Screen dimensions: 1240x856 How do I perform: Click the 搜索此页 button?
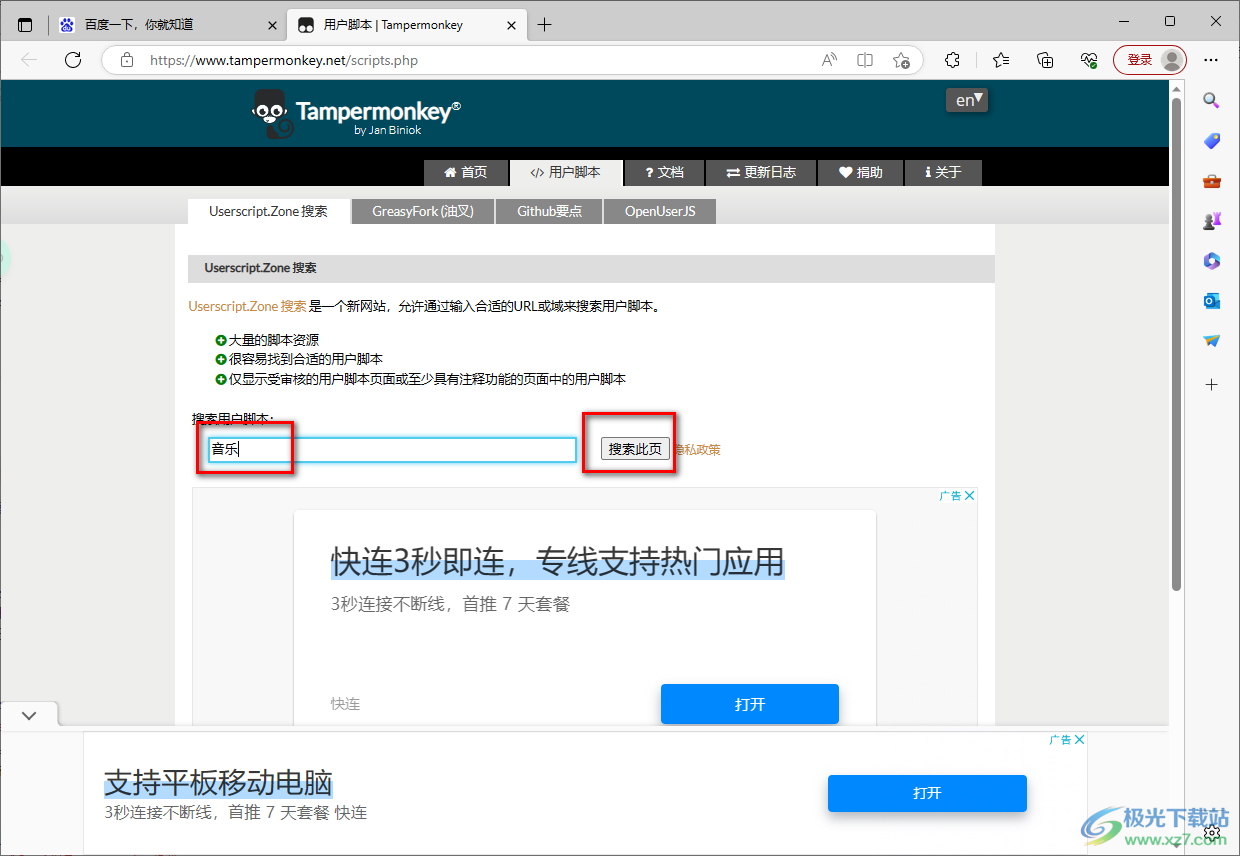click(x=635, y=449)
